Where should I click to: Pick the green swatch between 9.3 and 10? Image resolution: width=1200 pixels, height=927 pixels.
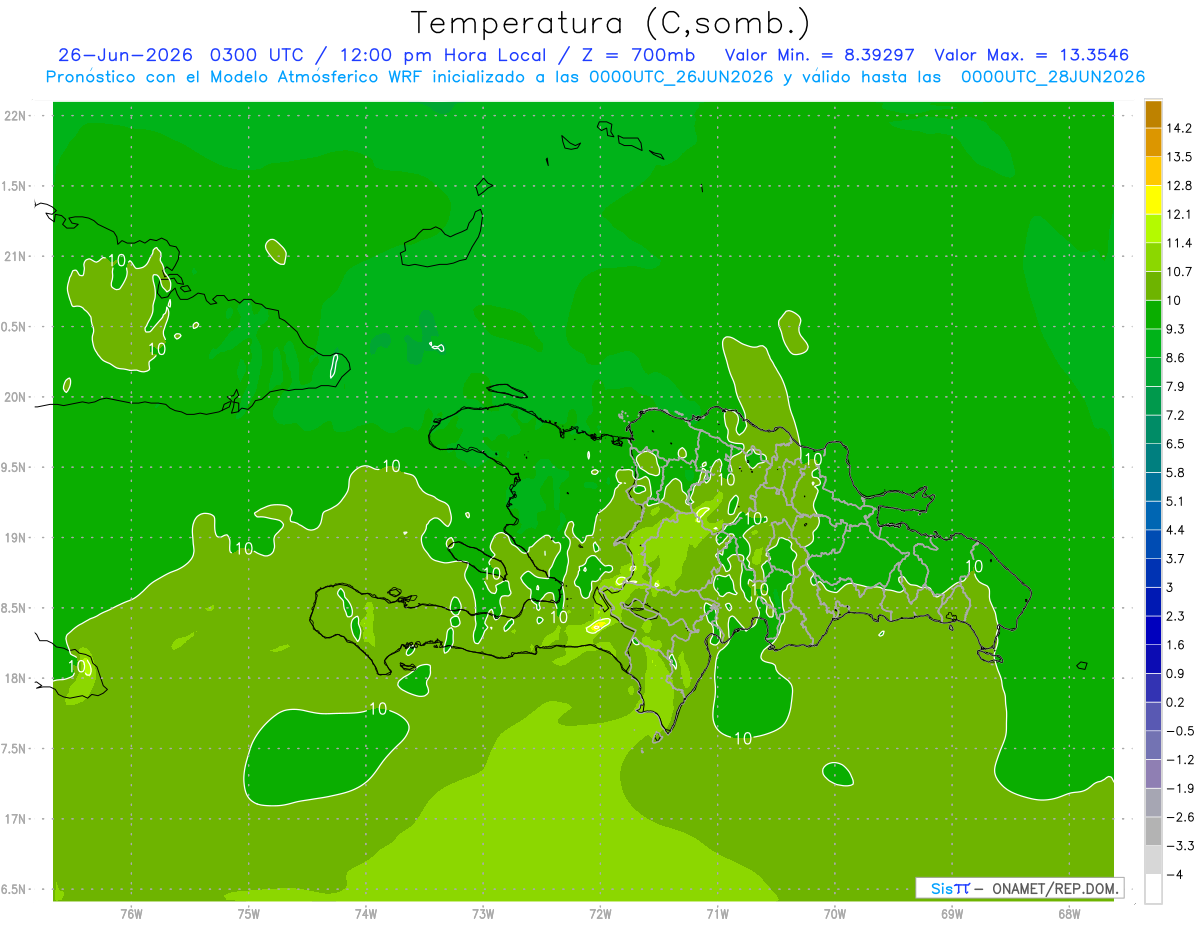[1153, 315]
